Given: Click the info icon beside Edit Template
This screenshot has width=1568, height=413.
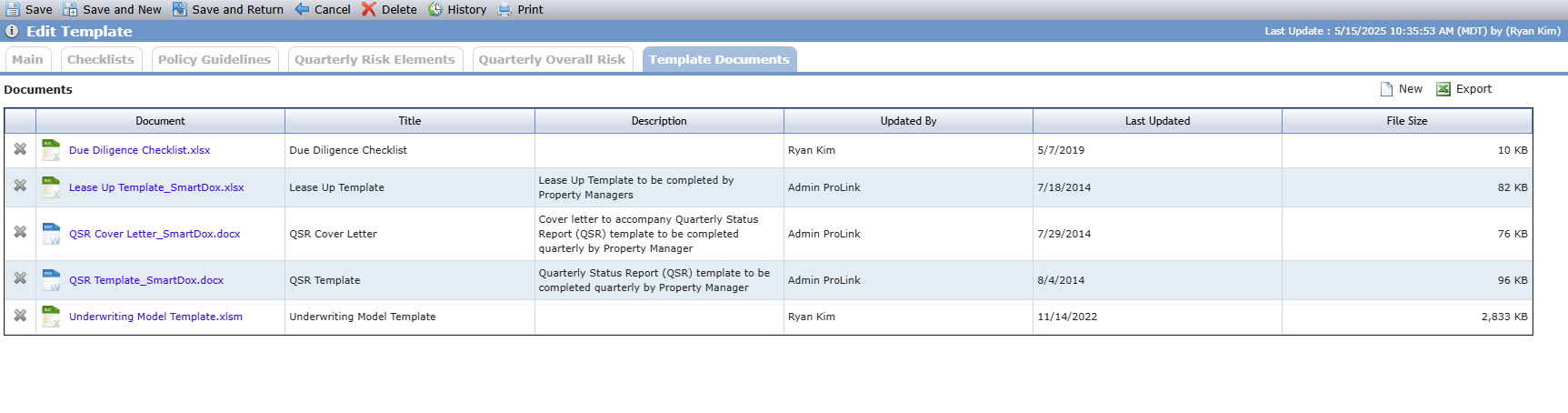Looking at the screenshot, I should 12,31.
